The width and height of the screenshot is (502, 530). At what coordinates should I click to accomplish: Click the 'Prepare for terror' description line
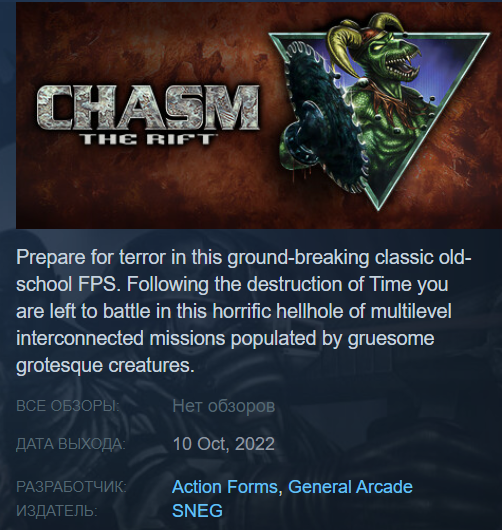pos(243,258)
